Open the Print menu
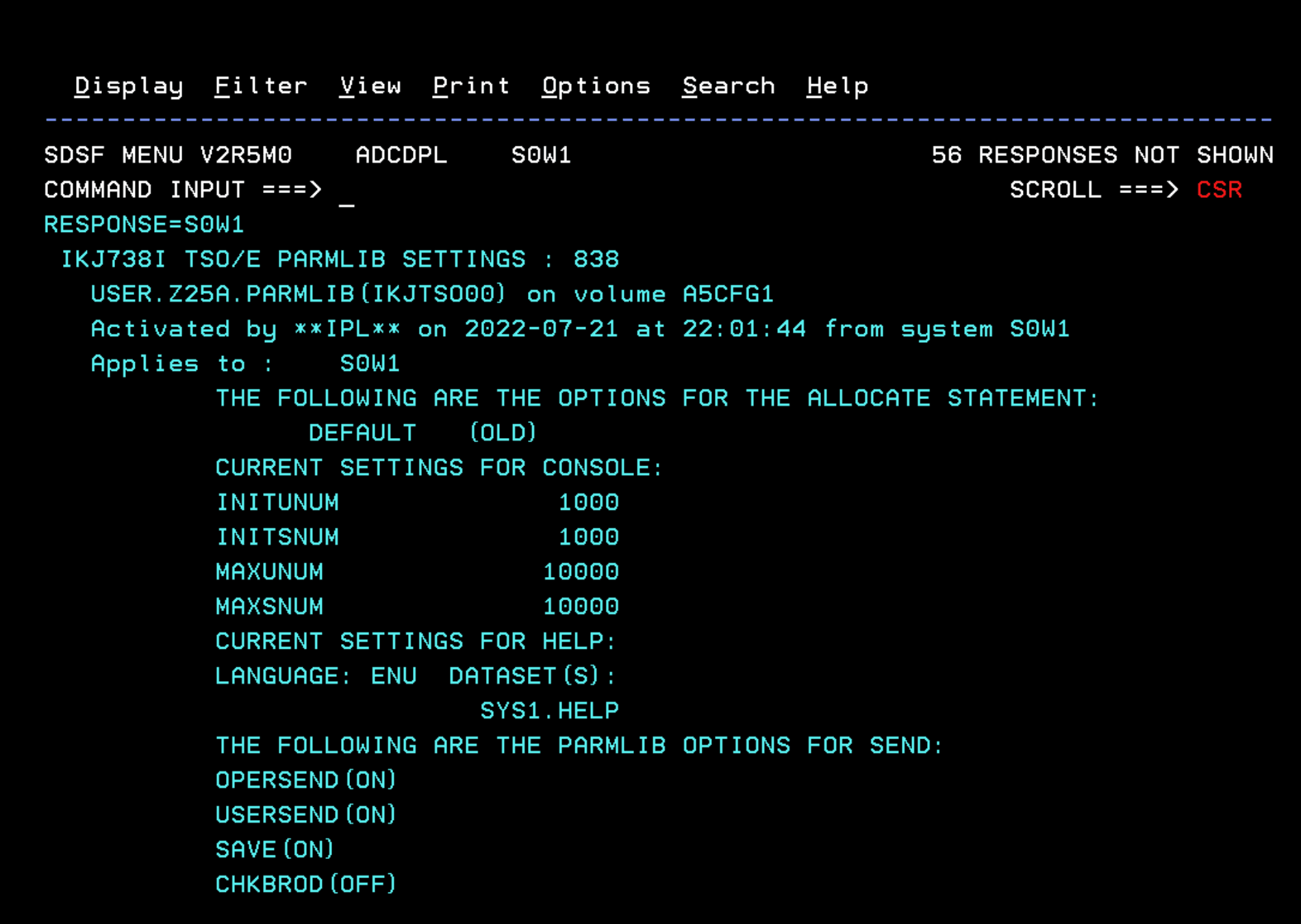 [x=472, y=85]
